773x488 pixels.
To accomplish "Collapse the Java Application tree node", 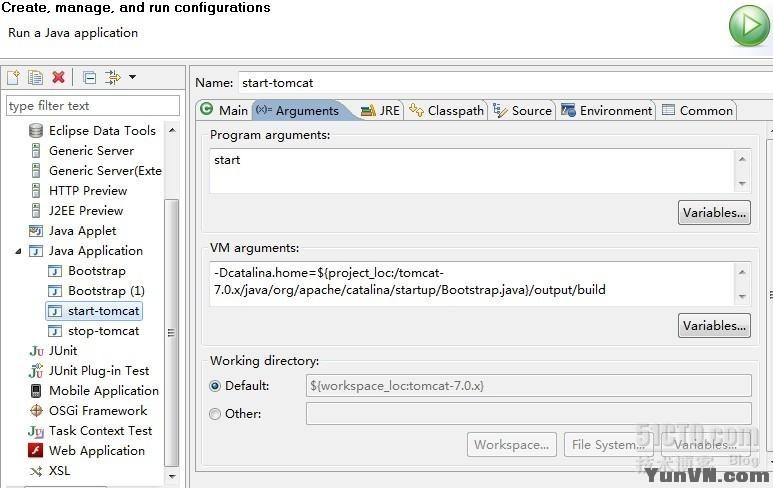I will pyautogui.click(x=18, y=251).
